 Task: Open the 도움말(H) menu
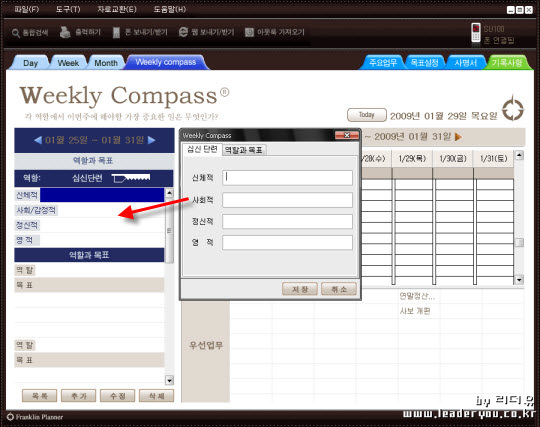[x=169, y=9]
